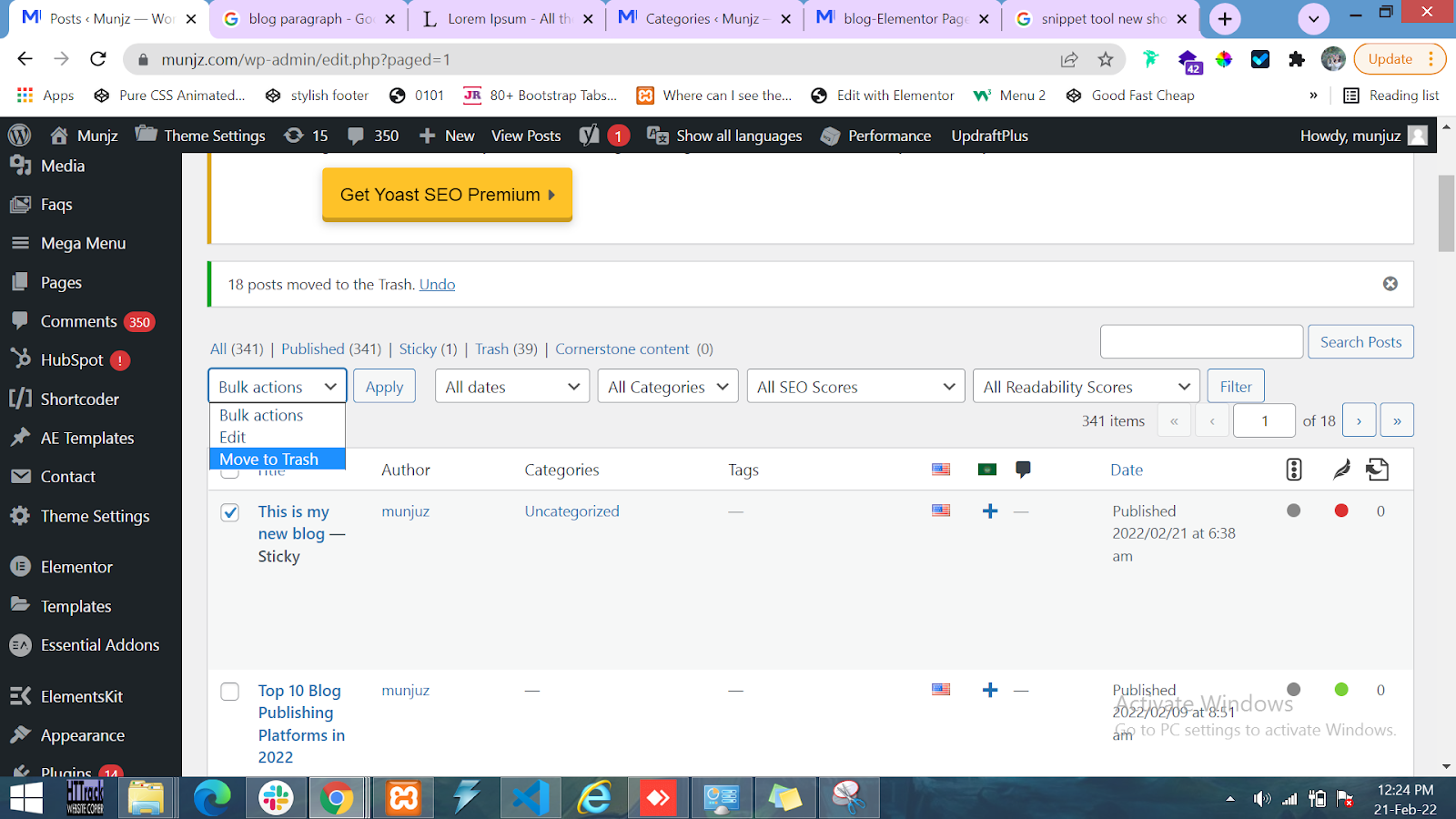Open the All SEO Scores dropdown

point(855,386)
